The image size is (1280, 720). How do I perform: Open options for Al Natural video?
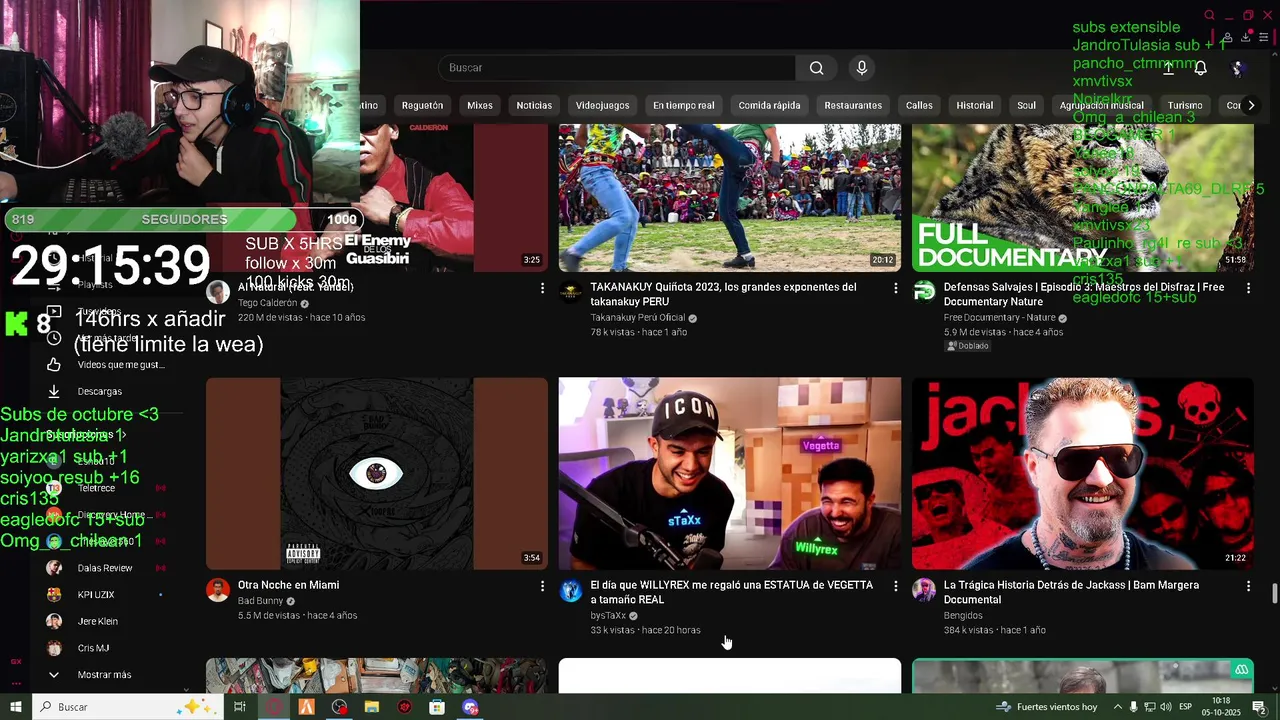click(543, 288)
